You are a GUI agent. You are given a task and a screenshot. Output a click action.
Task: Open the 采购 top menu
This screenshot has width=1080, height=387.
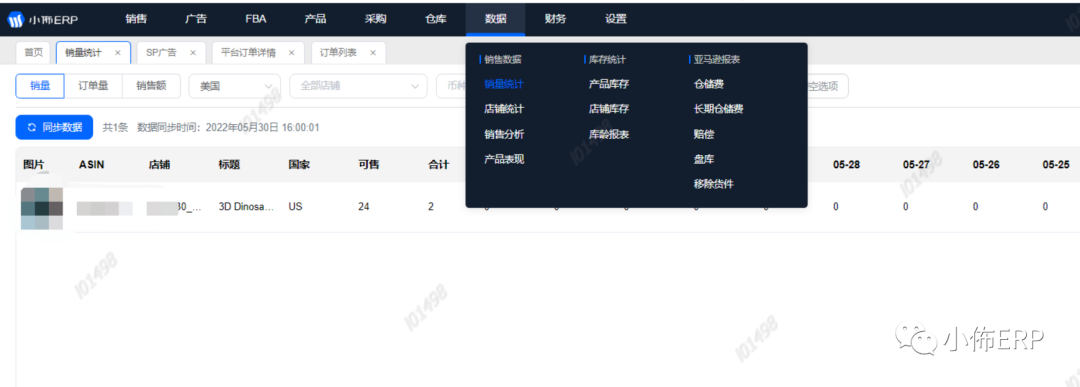[x=375, y=19]
